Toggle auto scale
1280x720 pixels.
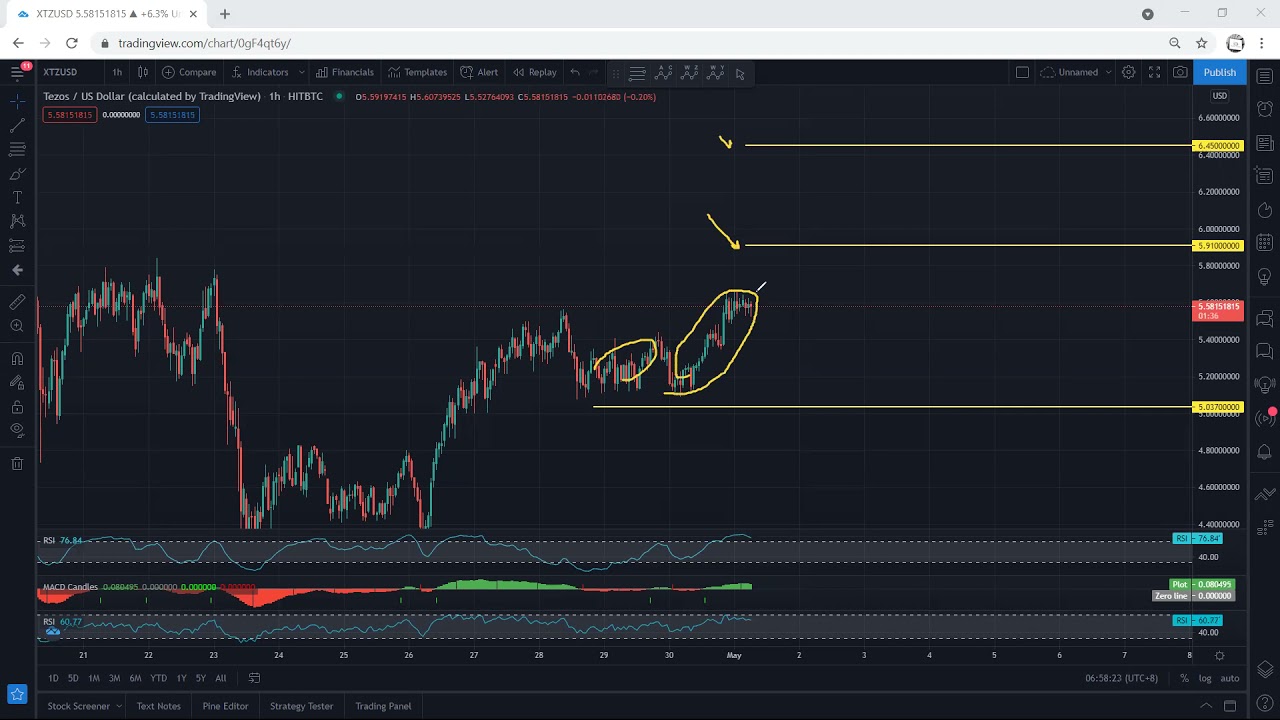(x=1230, y=678)
